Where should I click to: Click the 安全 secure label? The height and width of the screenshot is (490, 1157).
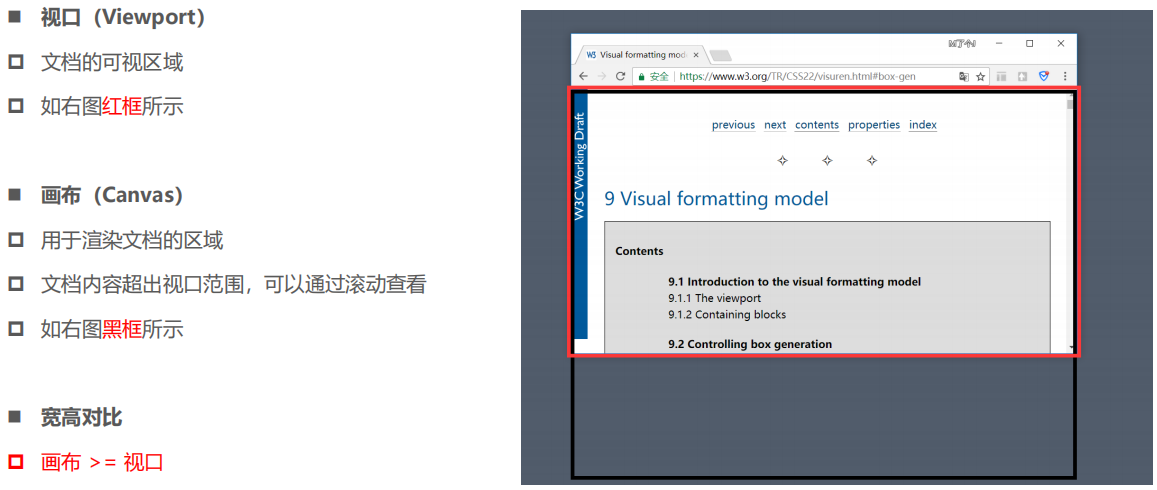659,76
